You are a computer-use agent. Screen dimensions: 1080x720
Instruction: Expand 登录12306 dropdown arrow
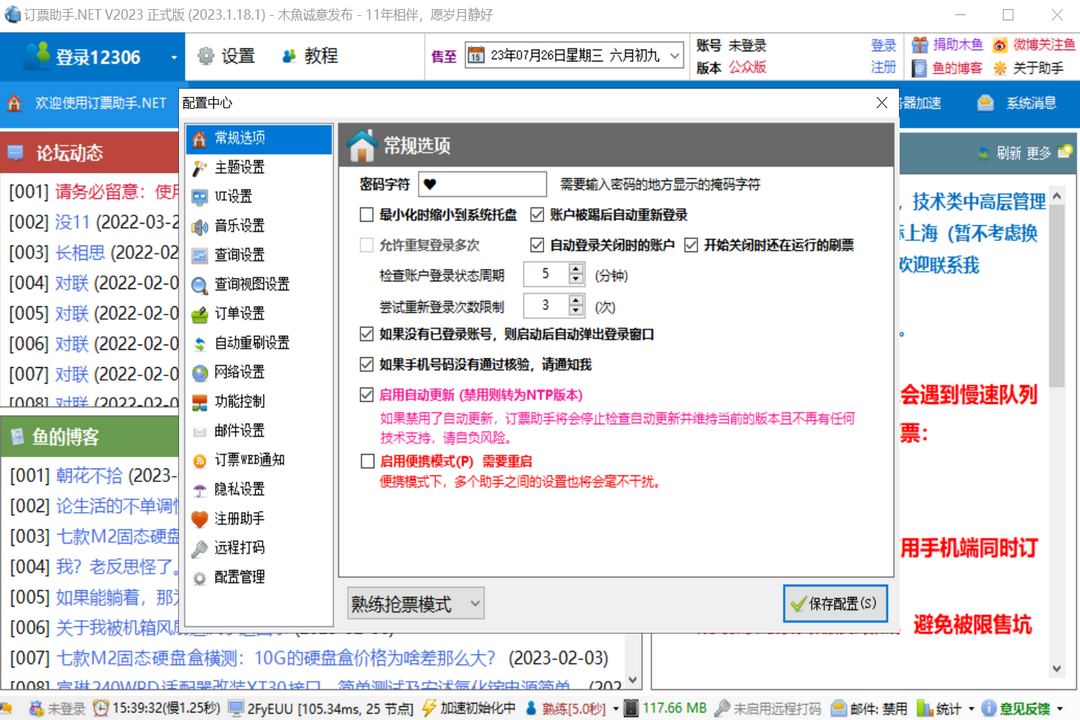pos(174,57)
